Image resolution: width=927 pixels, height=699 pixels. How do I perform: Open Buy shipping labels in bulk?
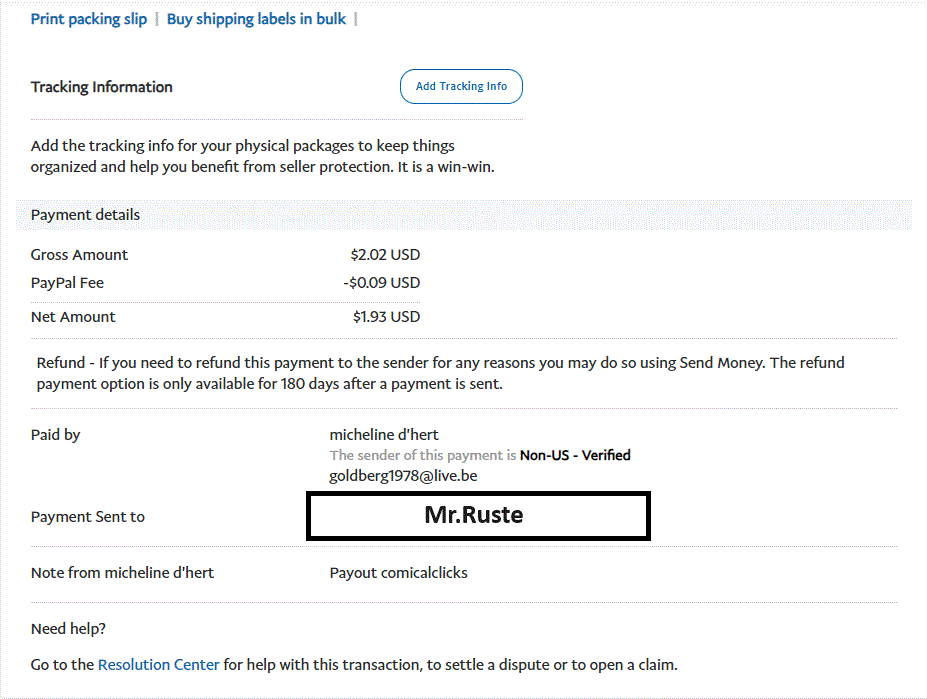[x=256, y=19]
